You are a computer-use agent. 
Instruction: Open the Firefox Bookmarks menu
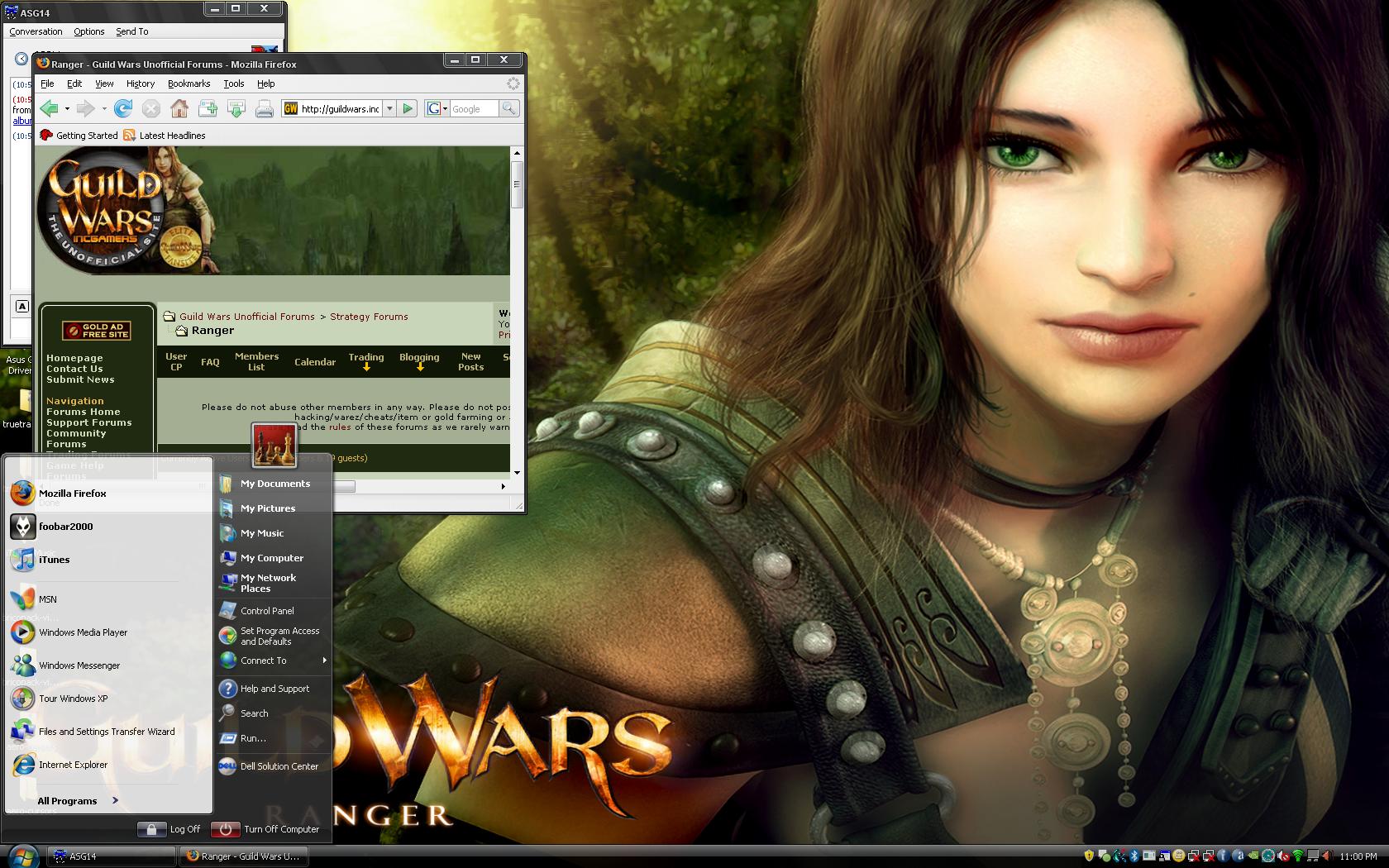click(x=189, y=83)
